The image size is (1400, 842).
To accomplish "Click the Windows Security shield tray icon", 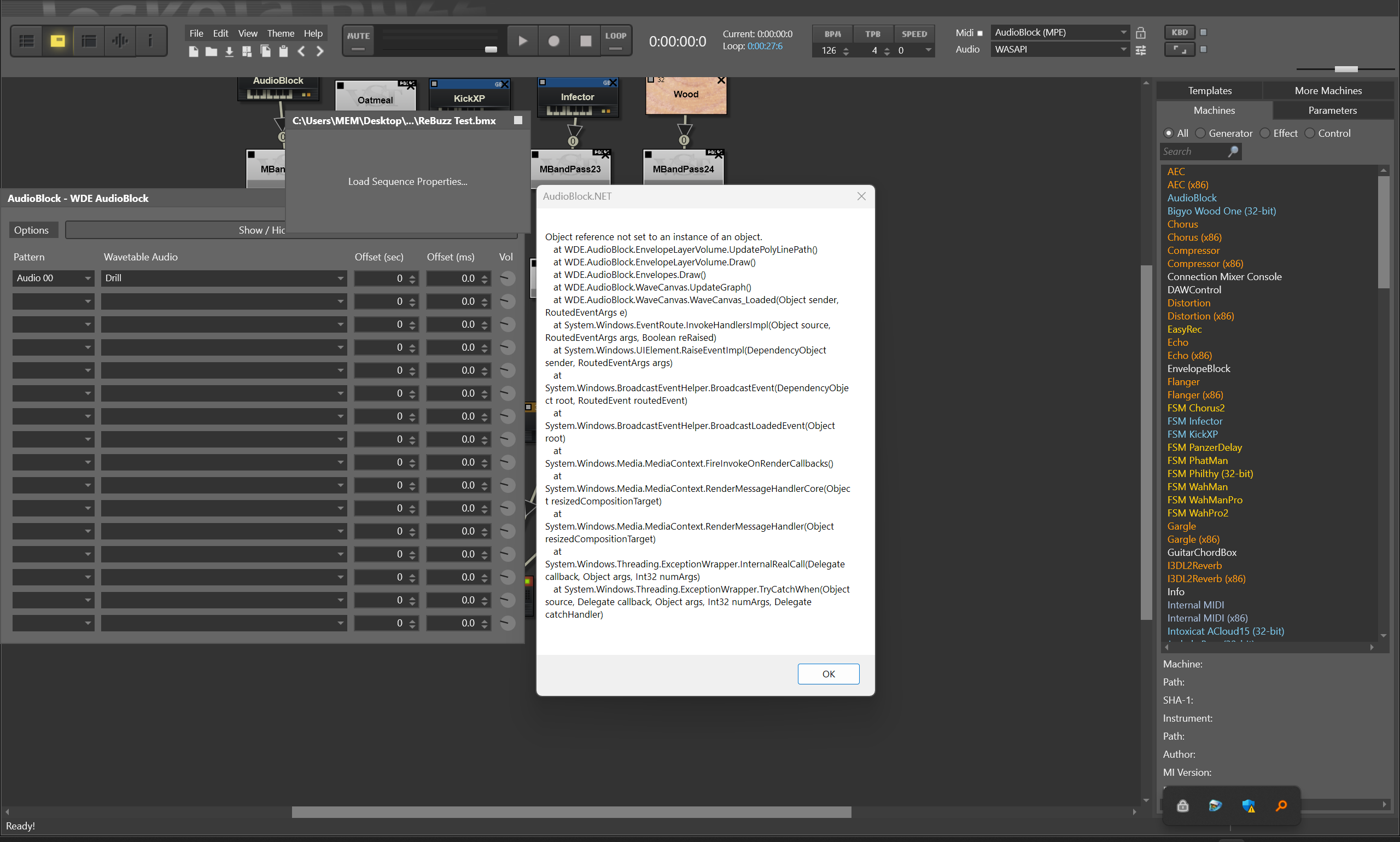I will [x=1248, y=805].
